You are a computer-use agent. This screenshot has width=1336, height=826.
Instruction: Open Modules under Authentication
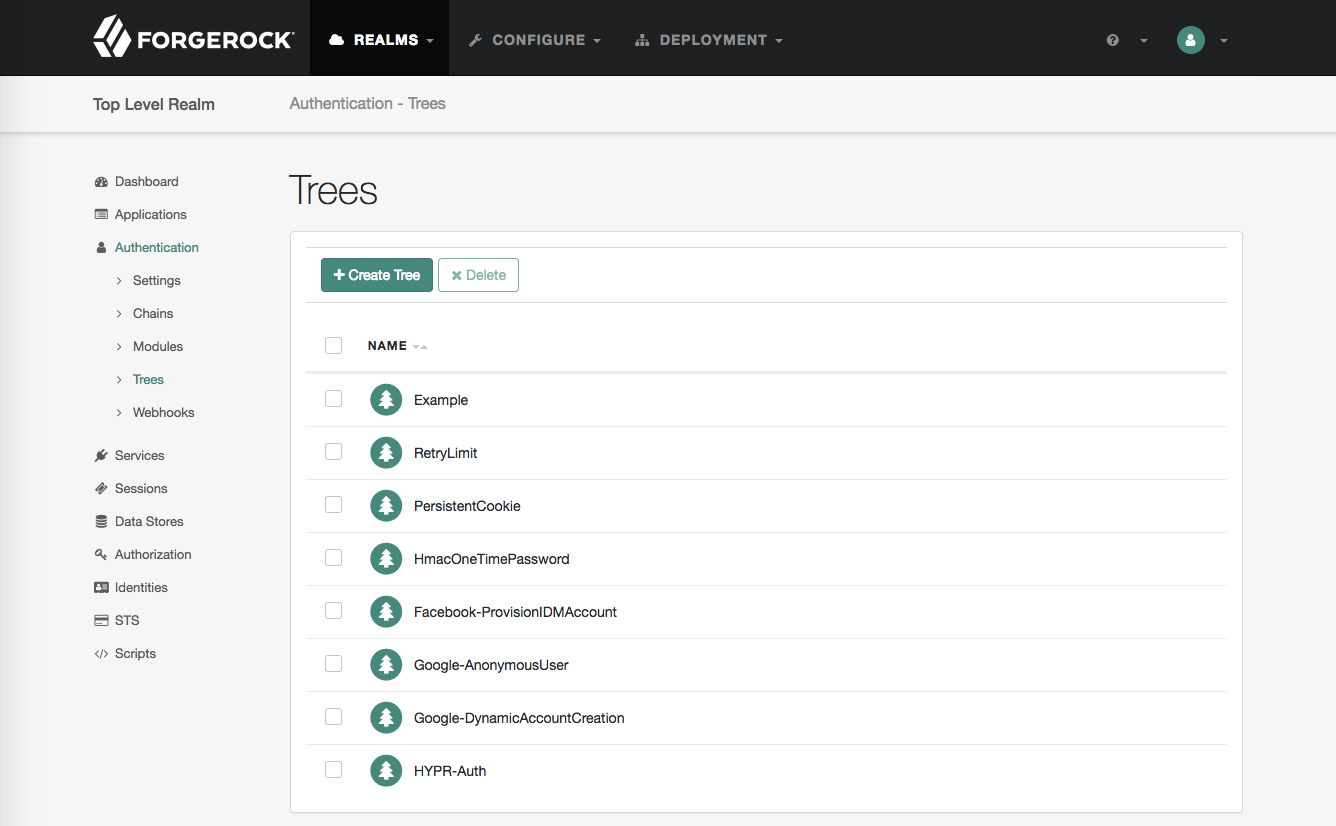[x=158, y=347]
